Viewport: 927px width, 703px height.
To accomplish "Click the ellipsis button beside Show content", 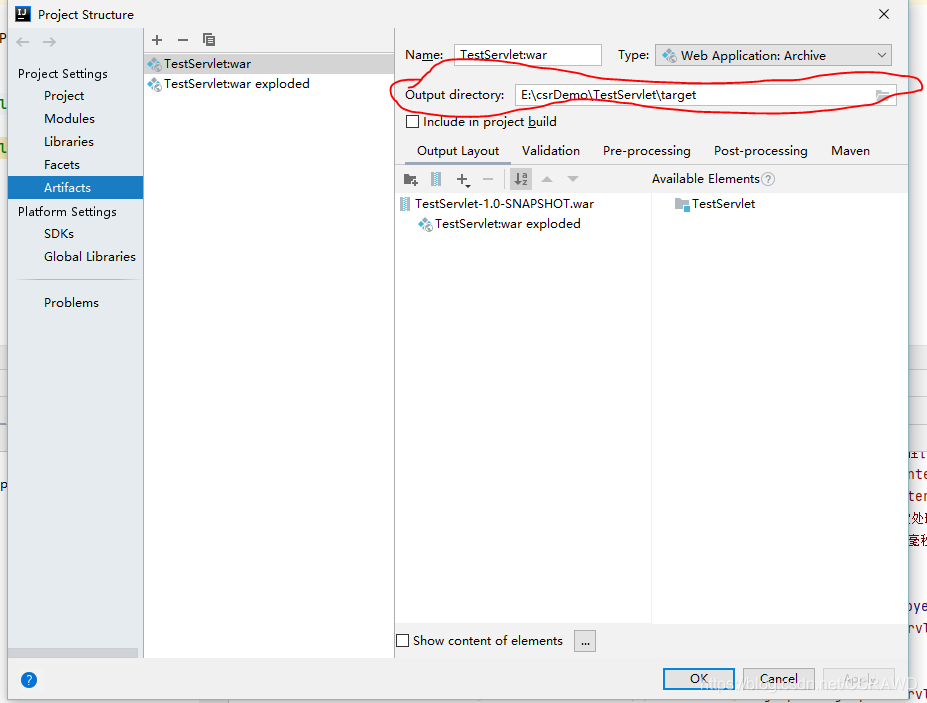I will coord(585,642).
